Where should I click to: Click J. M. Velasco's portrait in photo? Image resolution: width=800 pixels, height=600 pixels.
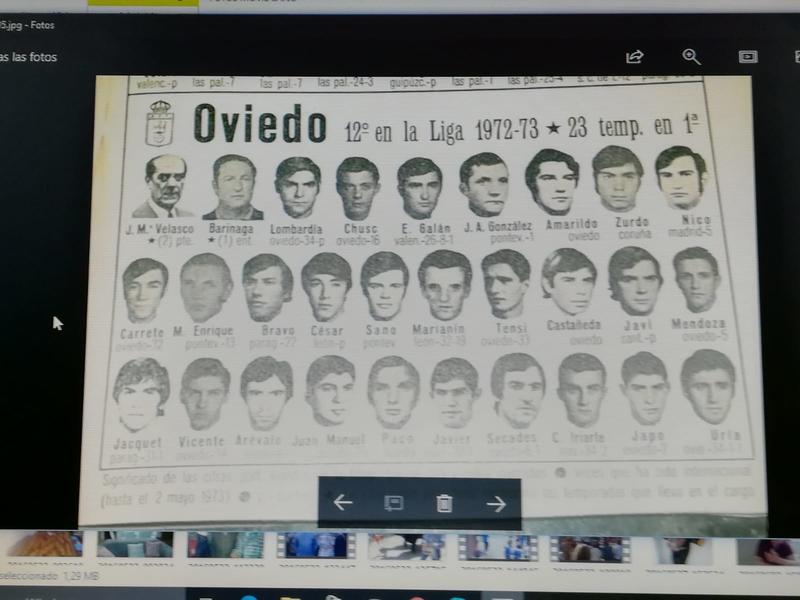coord(165,185)
